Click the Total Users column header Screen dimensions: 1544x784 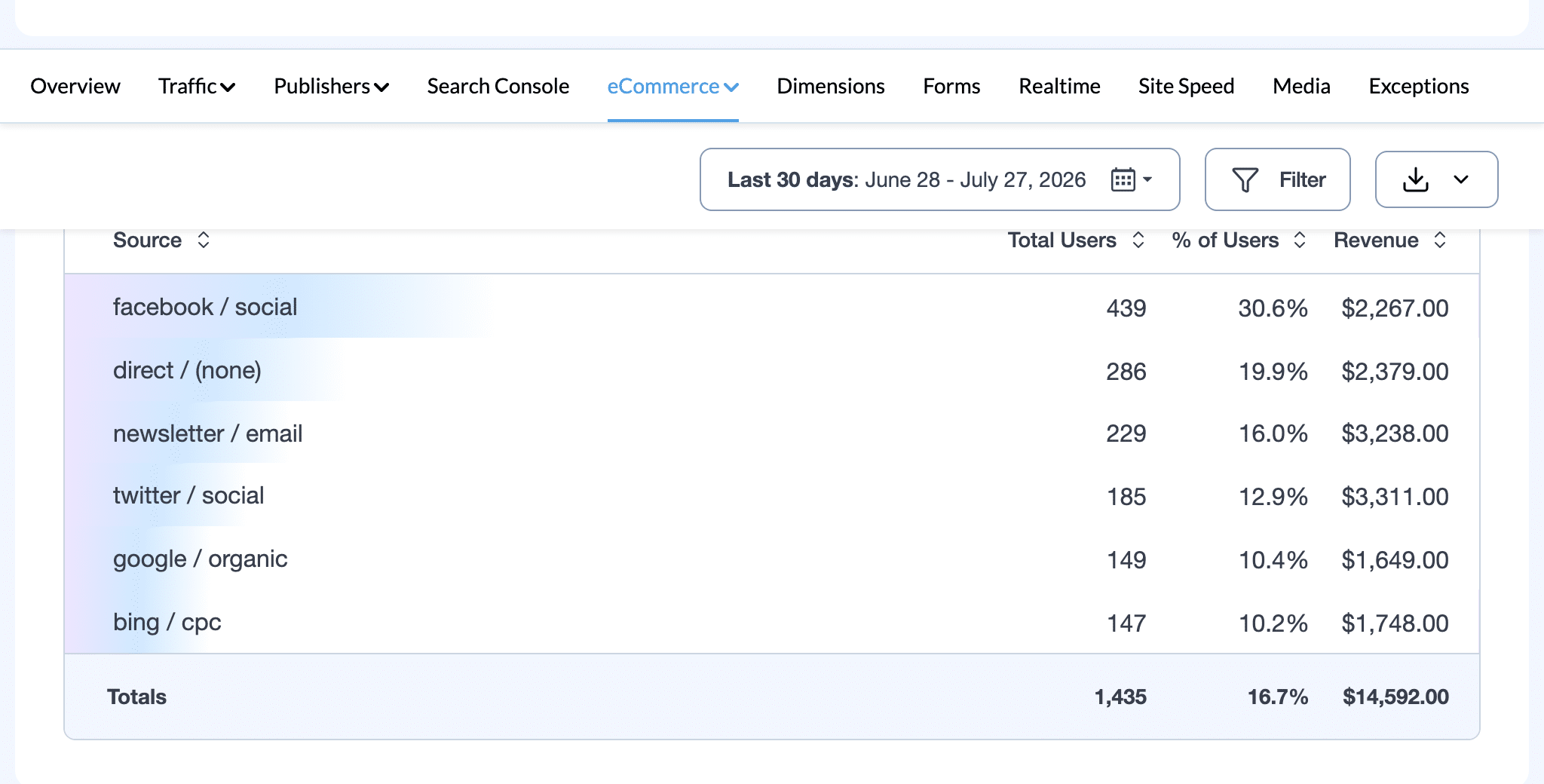(1061, 240)
